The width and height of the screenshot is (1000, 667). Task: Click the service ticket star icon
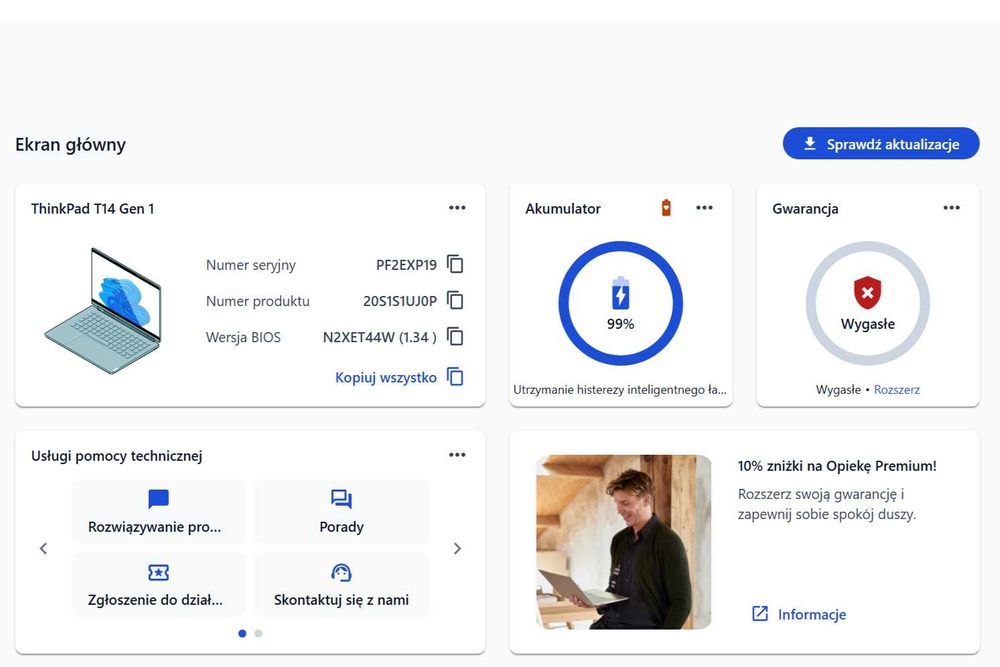point(158,572)
